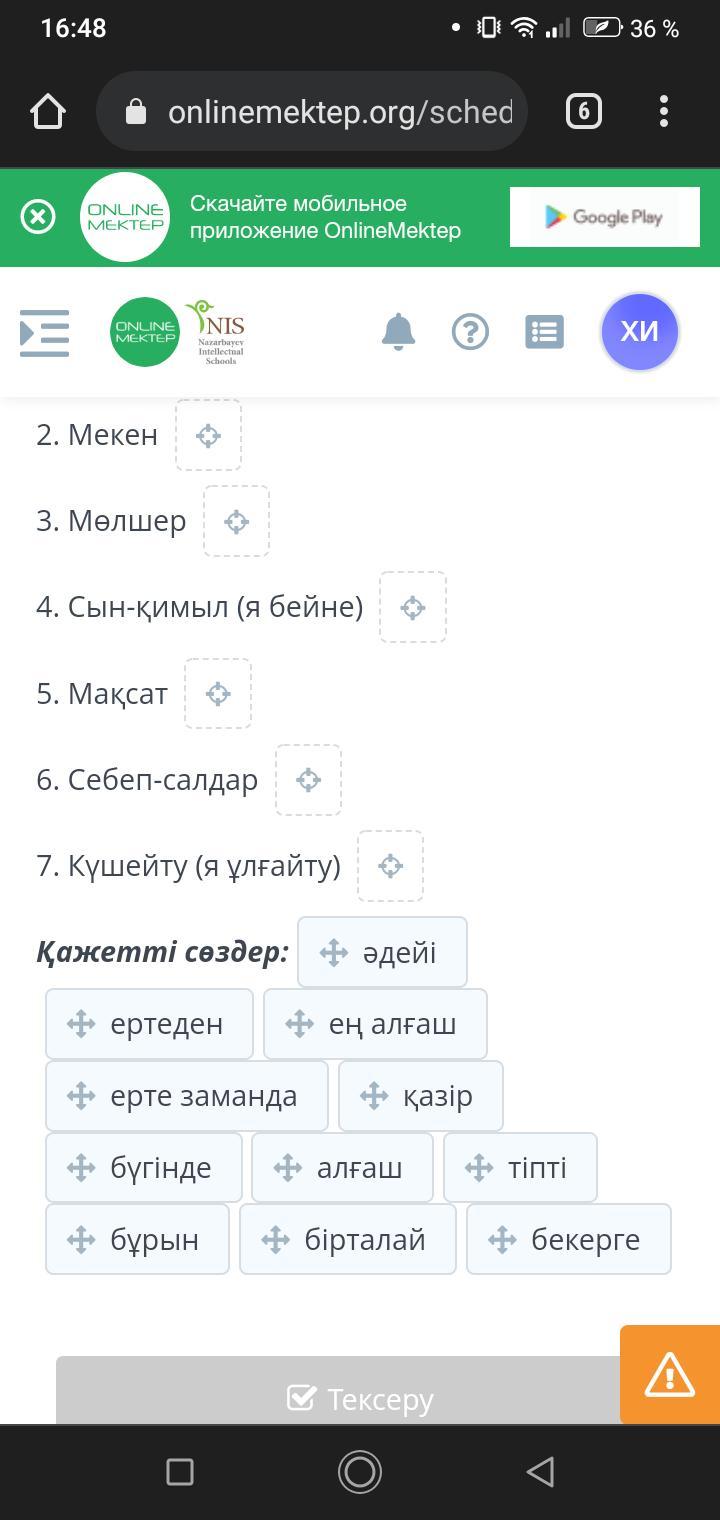Open the Google Play download button

pyautogui.click(x=603, y=217)
